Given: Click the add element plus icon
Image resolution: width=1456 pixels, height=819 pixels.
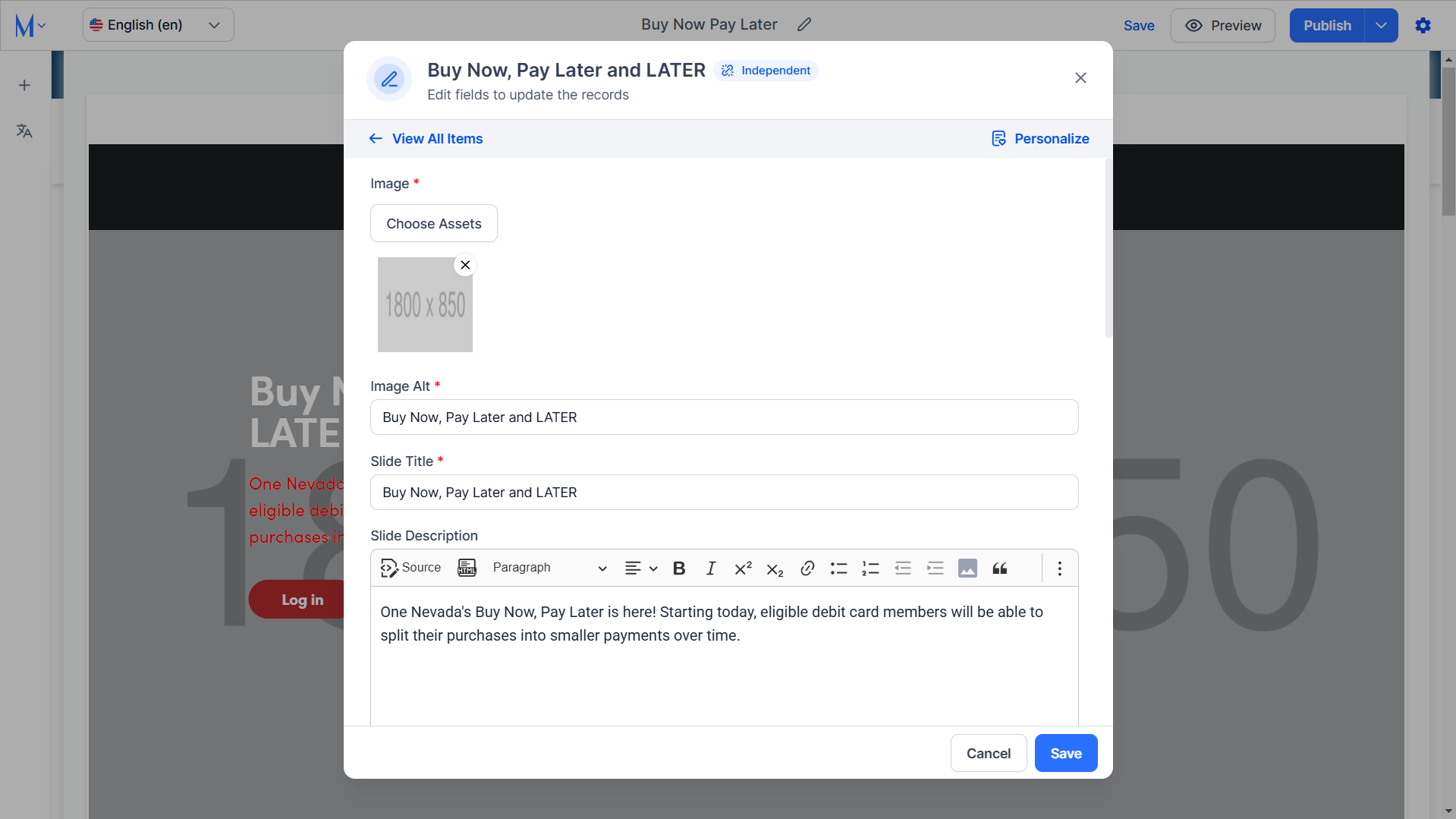Looking at the screenshot, I should [x=24, y=85].
